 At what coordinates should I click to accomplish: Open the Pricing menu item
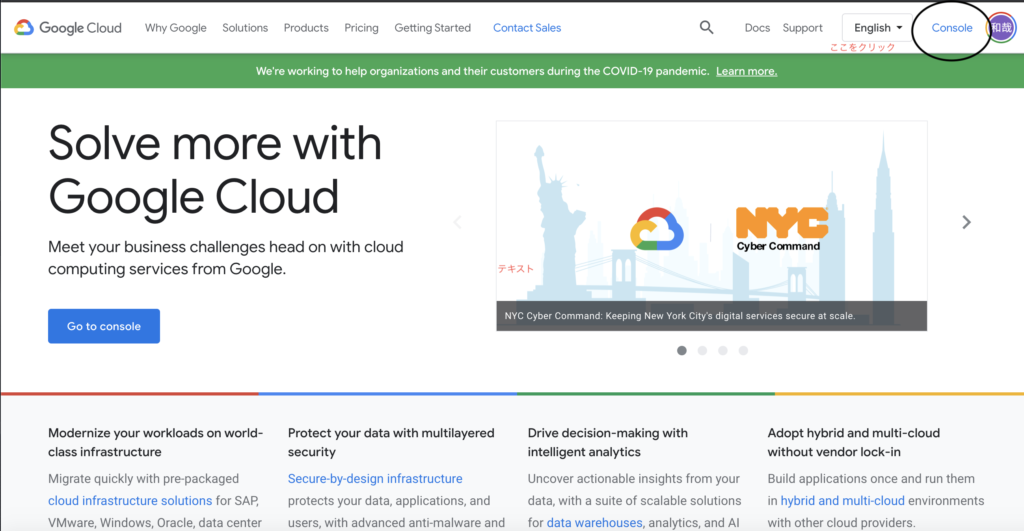(361, 27)
